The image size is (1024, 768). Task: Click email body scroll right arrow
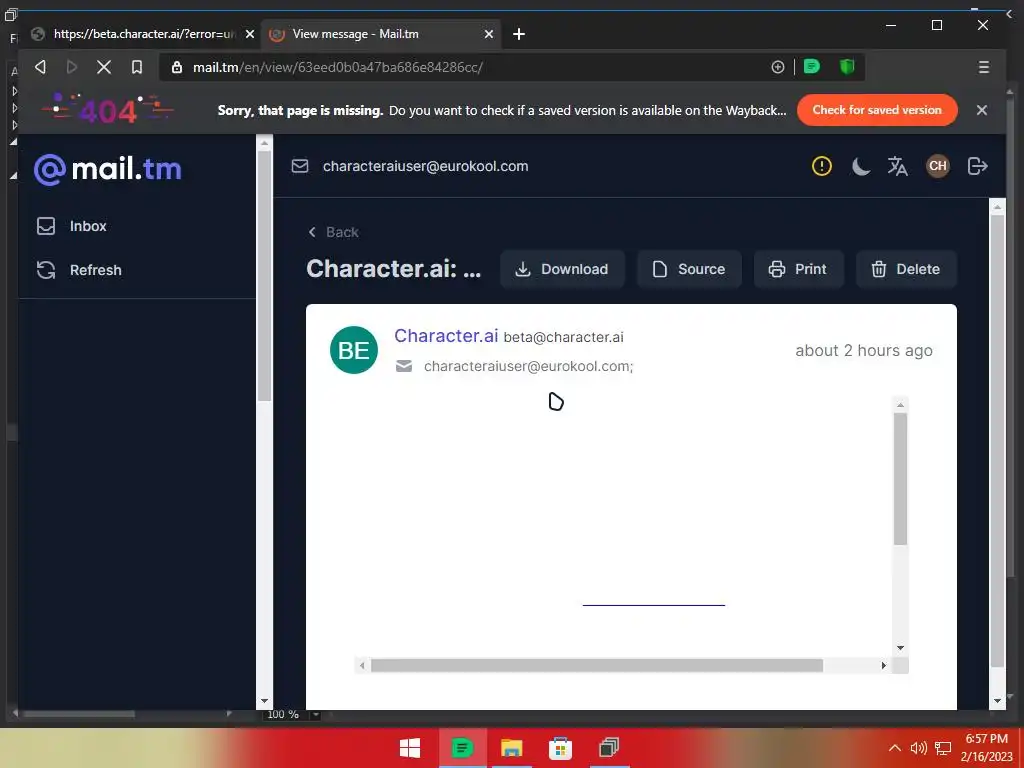pos(883,665)
